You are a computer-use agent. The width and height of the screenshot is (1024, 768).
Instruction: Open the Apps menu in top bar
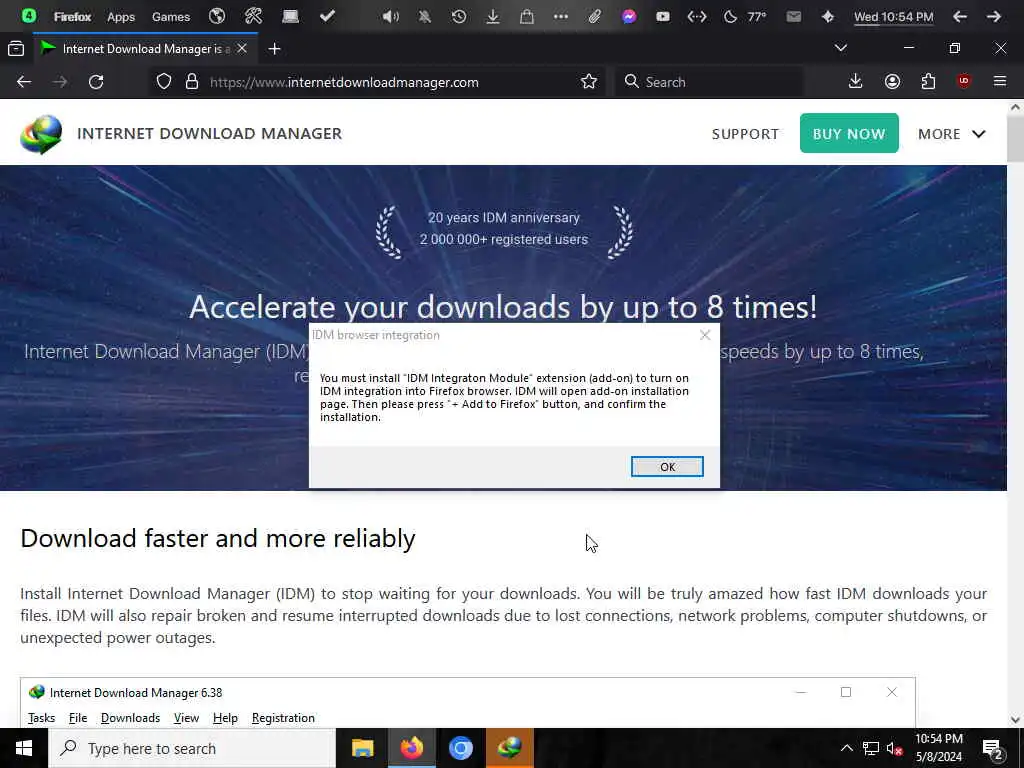(121, 17)
